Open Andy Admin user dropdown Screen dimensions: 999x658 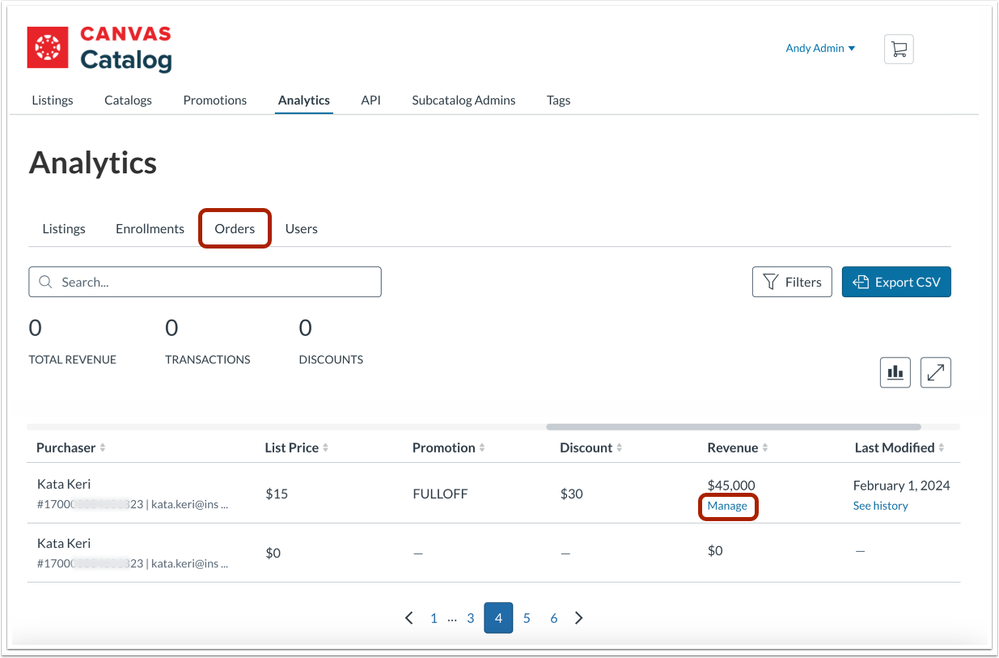tap(820, 48)
